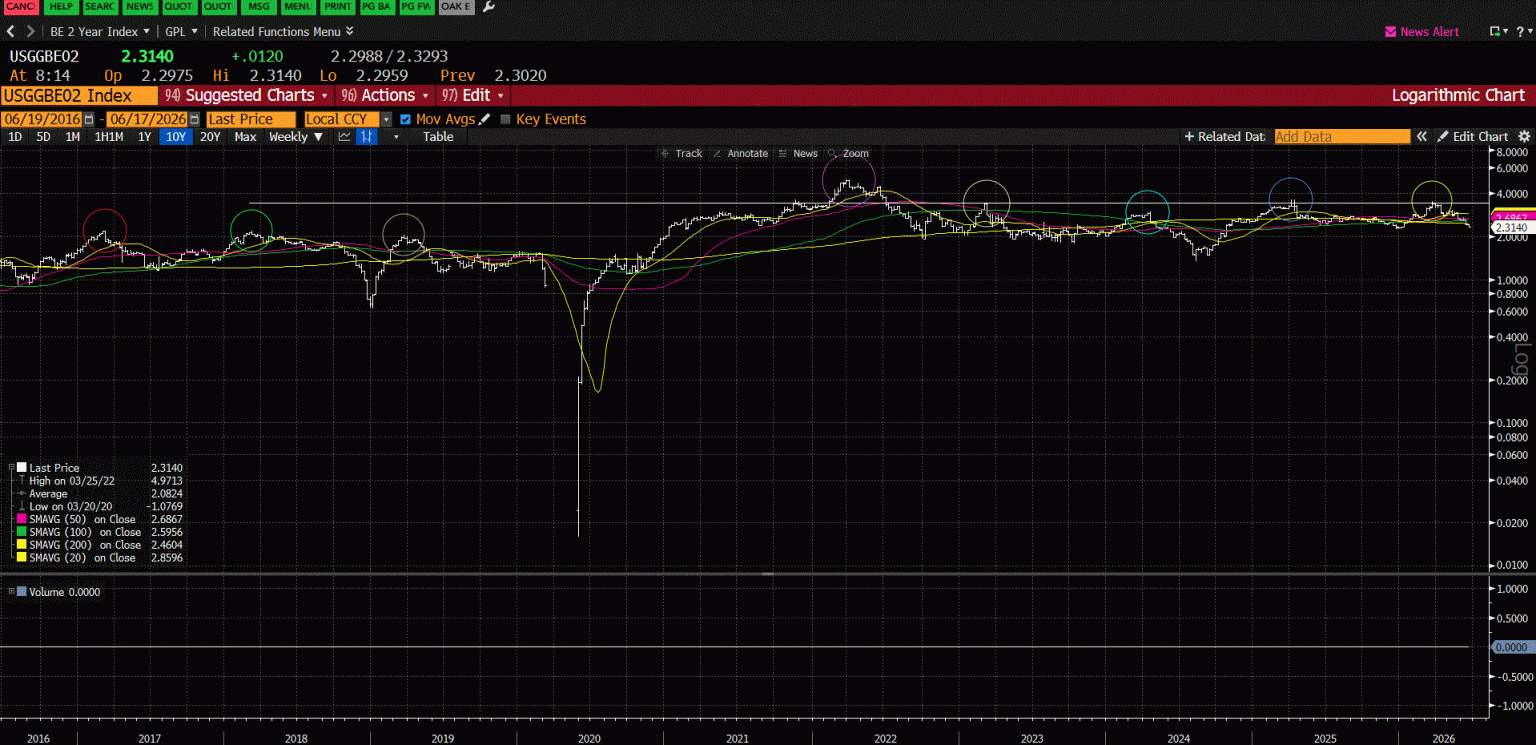Click the white Last Price color swatch
1536x745 pixels.
22,468
